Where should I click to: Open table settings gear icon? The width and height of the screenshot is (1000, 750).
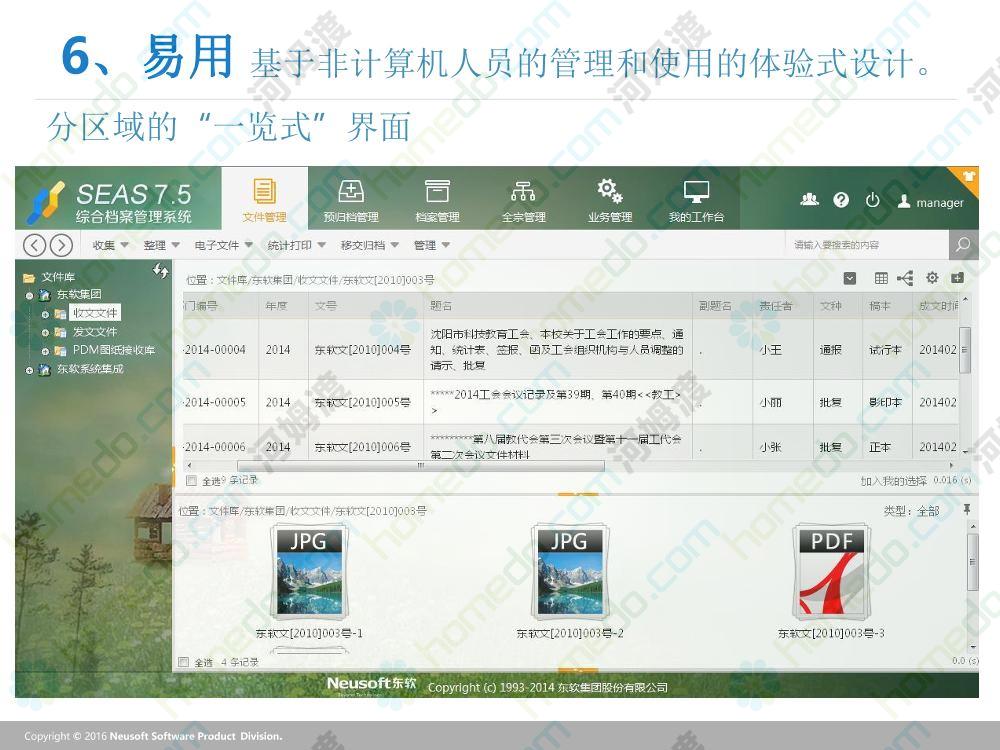tap(932, 278)
